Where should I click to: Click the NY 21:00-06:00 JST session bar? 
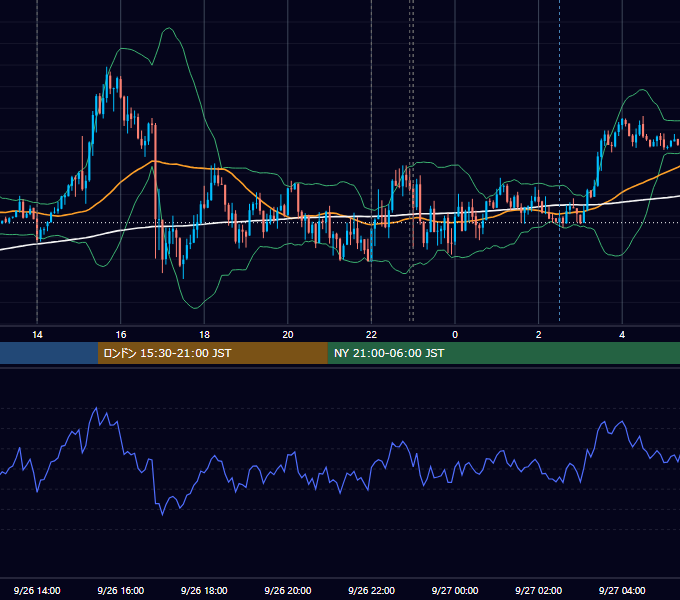coord(503,353)
